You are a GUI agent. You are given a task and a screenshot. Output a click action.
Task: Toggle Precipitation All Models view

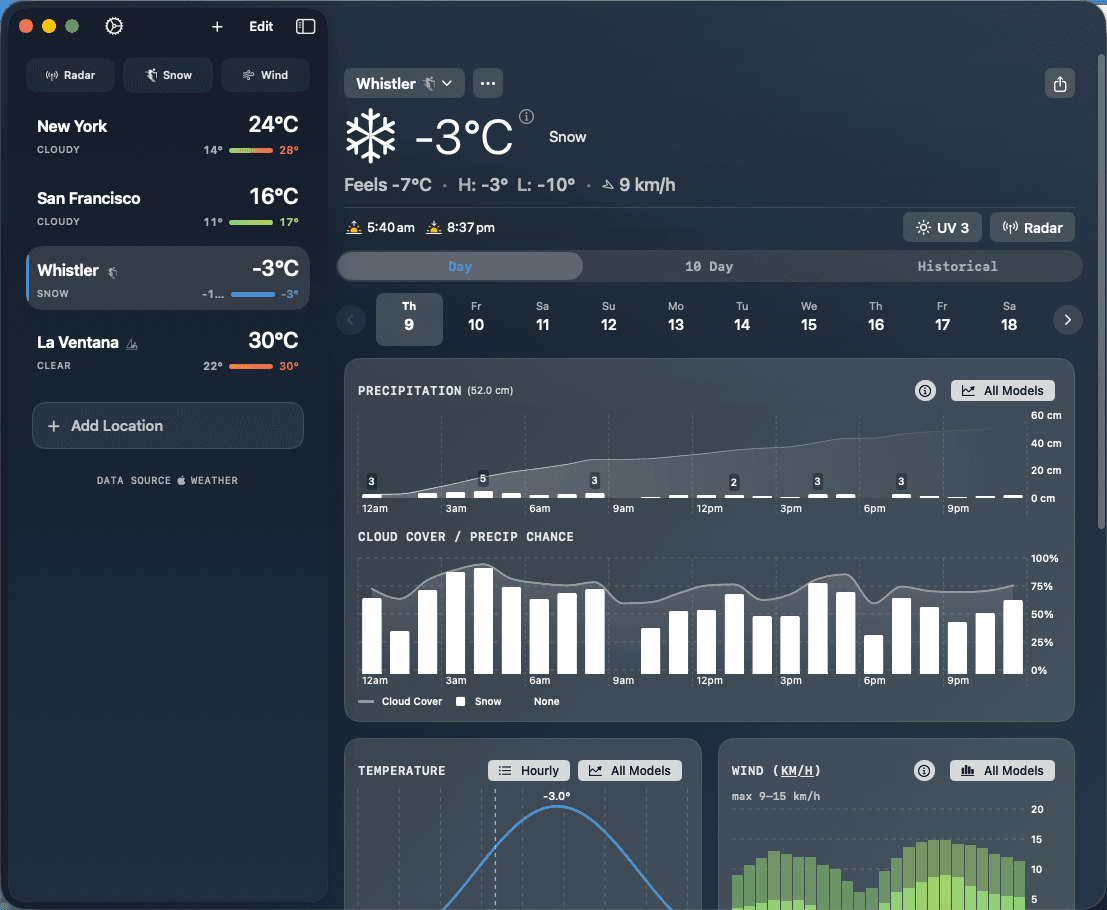(1003, 390)
